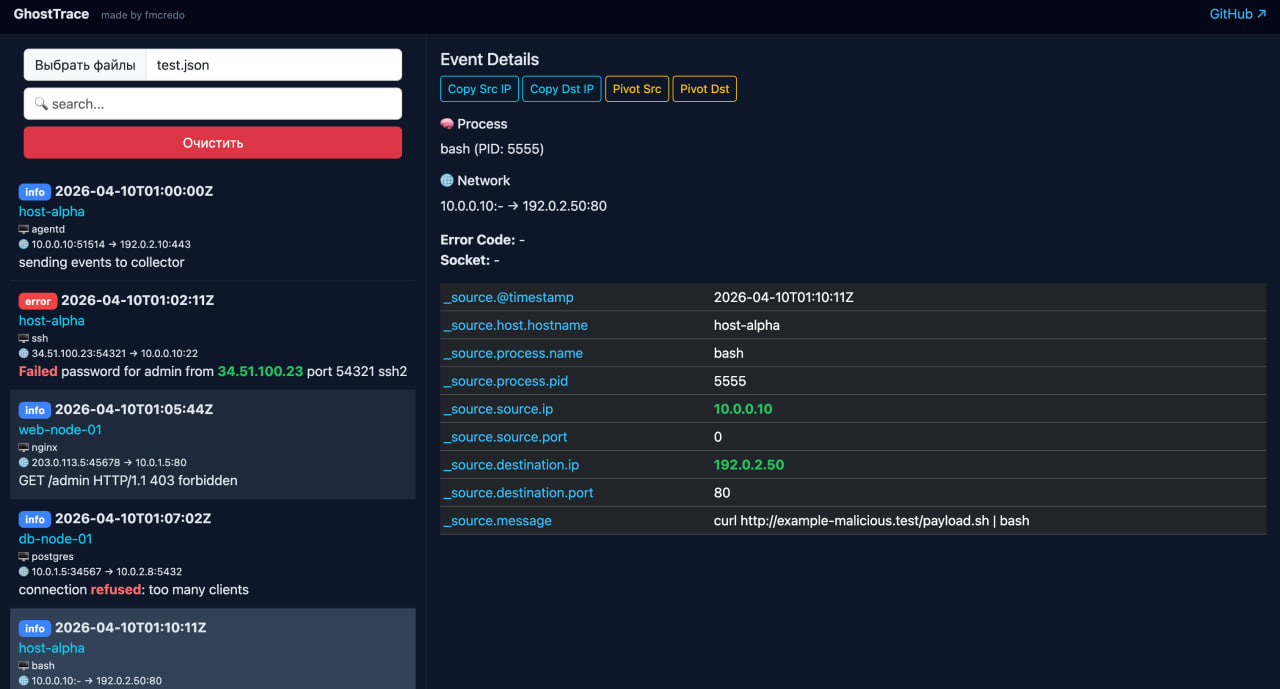
Task: Select the 01:00:00Z agentd event
Action: (x=213, y=226)
